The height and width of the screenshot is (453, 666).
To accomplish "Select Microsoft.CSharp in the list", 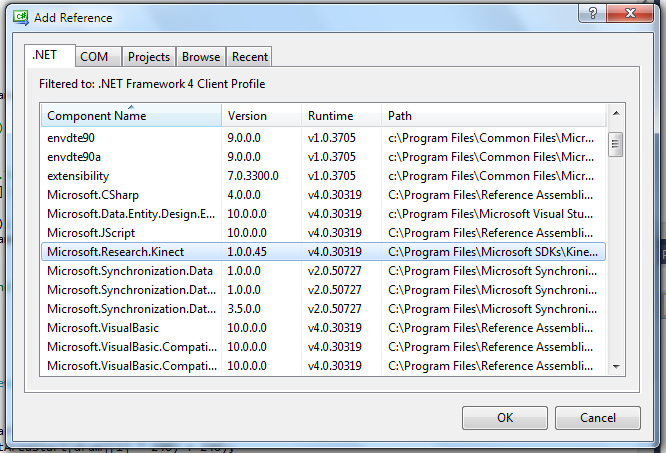I will [x=323, y=195].
